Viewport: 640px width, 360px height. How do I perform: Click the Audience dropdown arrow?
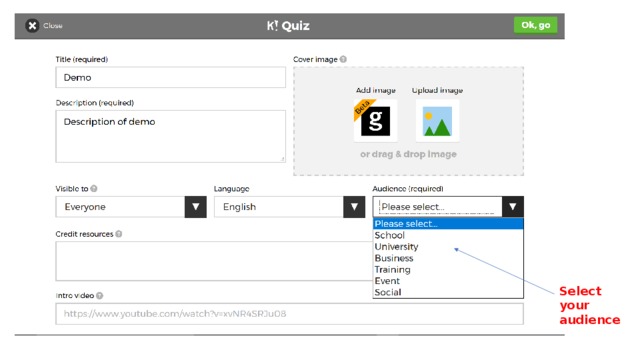[513, 207]
